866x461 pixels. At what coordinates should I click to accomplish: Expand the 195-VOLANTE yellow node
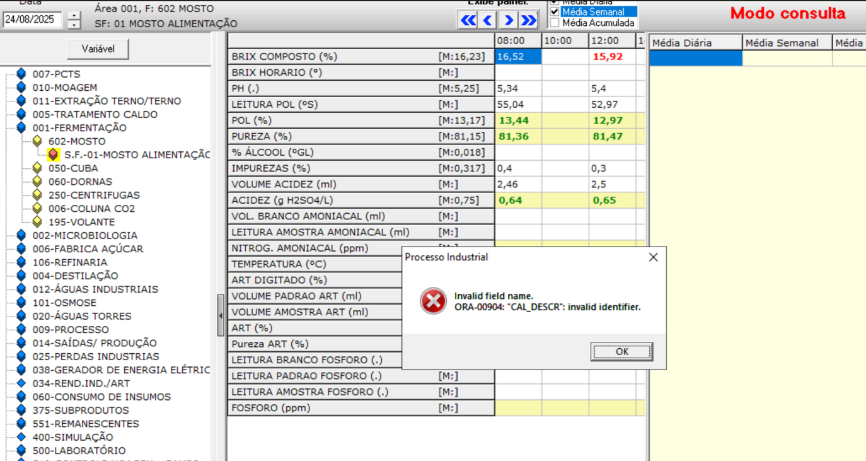pyautogui.click(x=37, y=222)
